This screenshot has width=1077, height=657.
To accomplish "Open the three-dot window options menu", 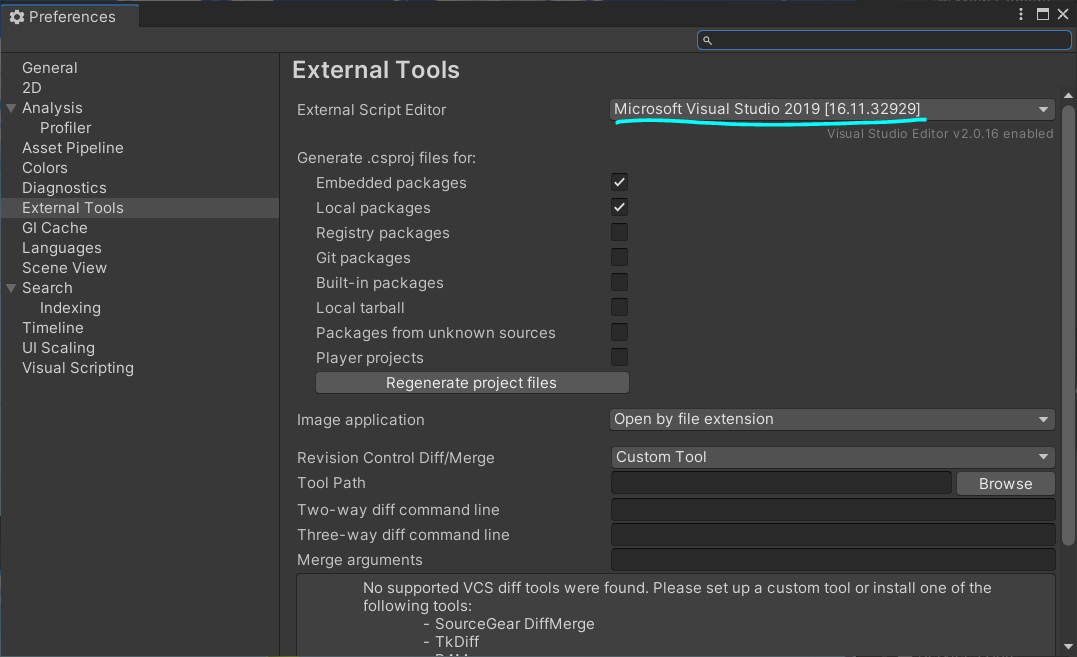I will 1021,14.
